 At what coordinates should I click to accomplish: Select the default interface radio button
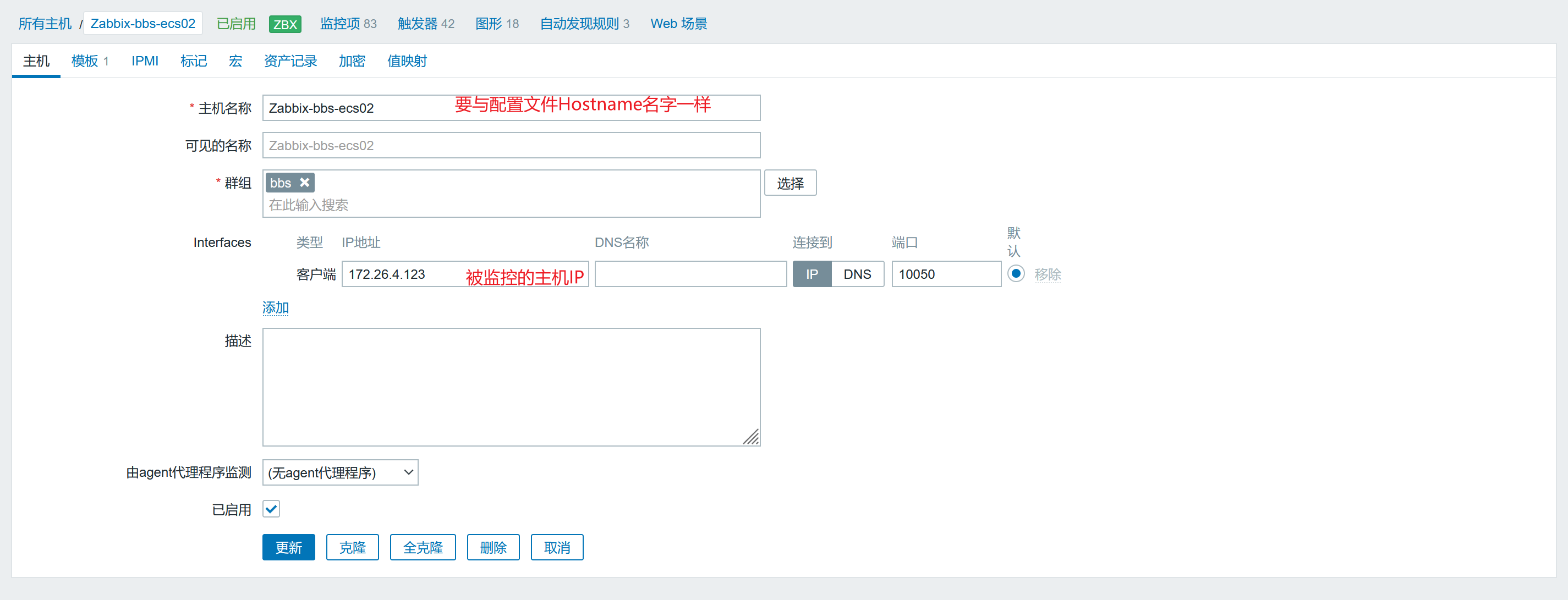1015,273
